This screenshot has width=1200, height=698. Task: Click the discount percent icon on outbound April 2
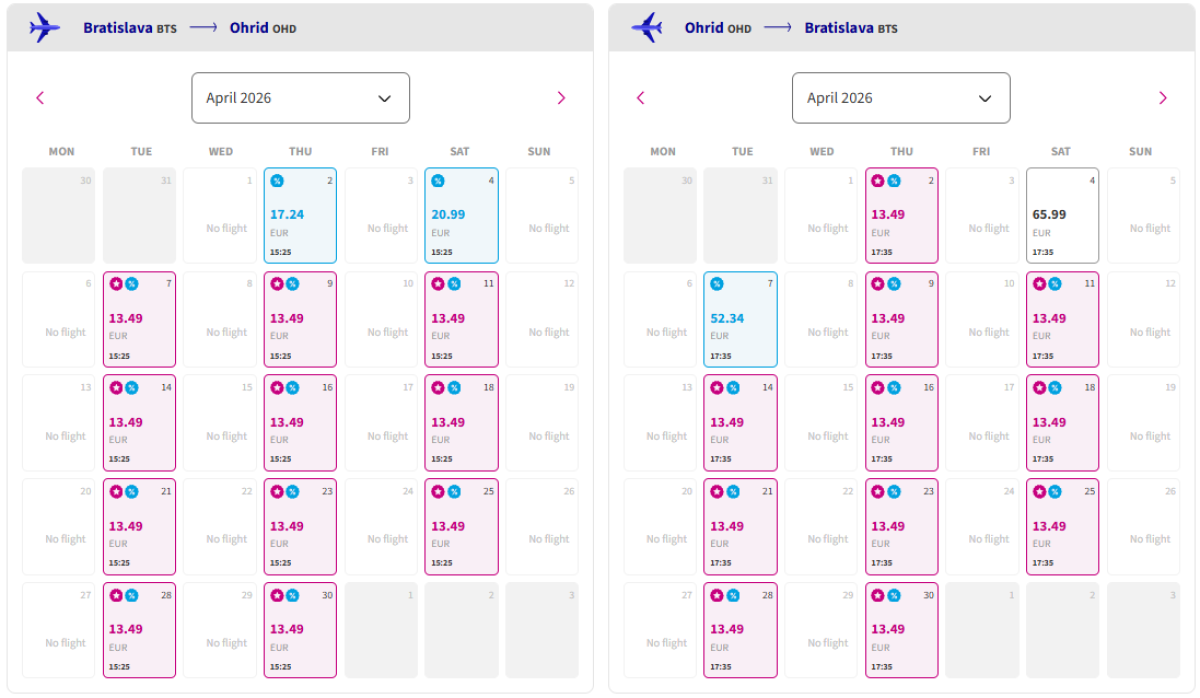277,181
